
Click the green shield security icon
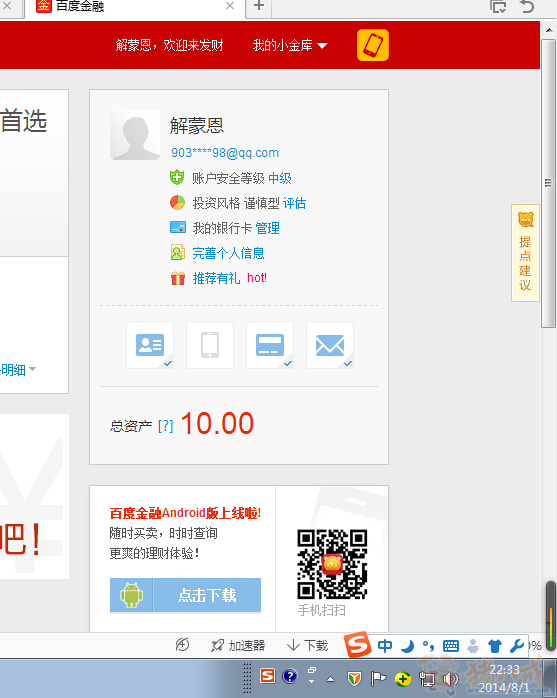[x=177, y=177]
